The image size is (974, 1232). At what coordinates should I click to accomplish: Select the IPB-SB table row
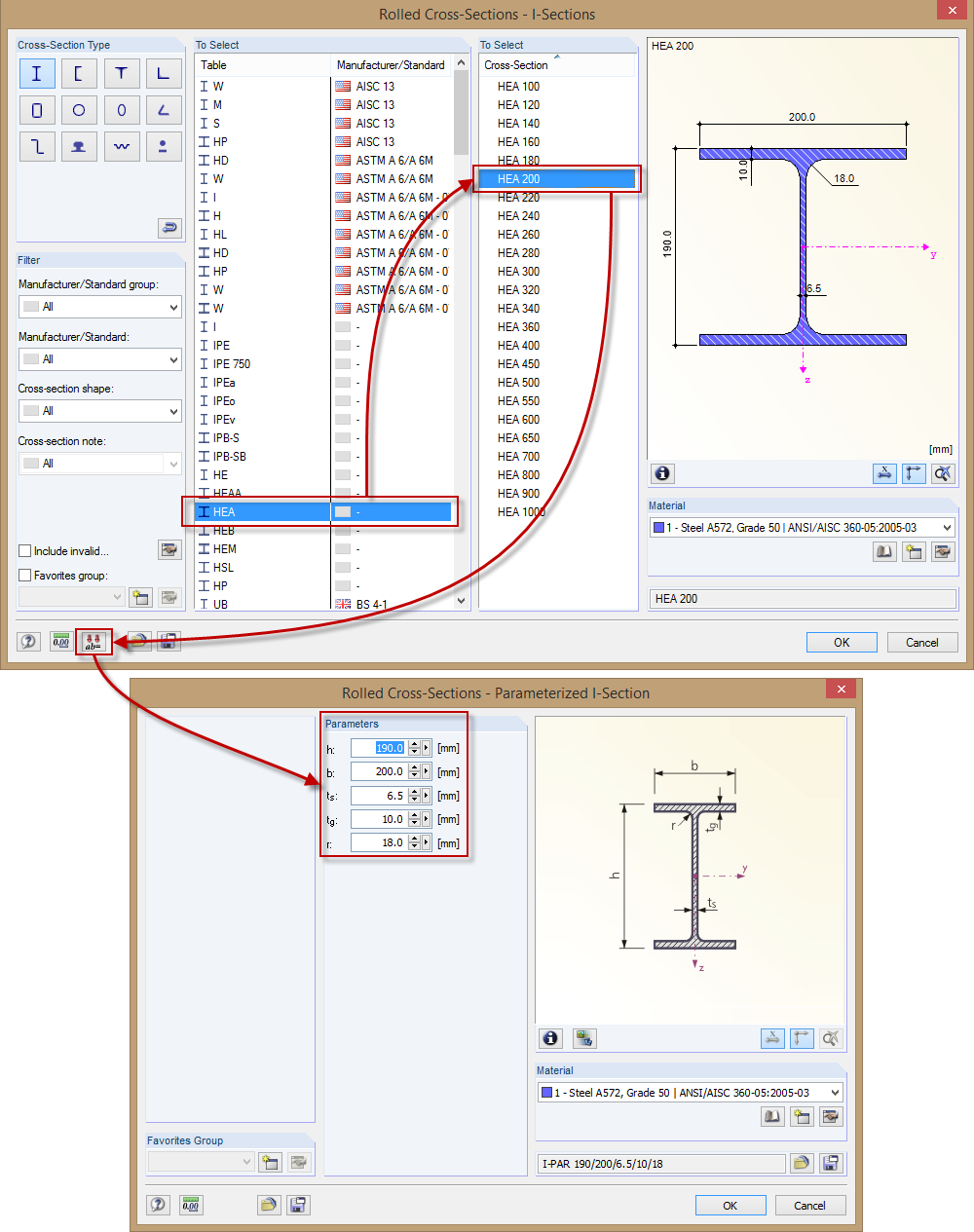(x=323, y=456)
